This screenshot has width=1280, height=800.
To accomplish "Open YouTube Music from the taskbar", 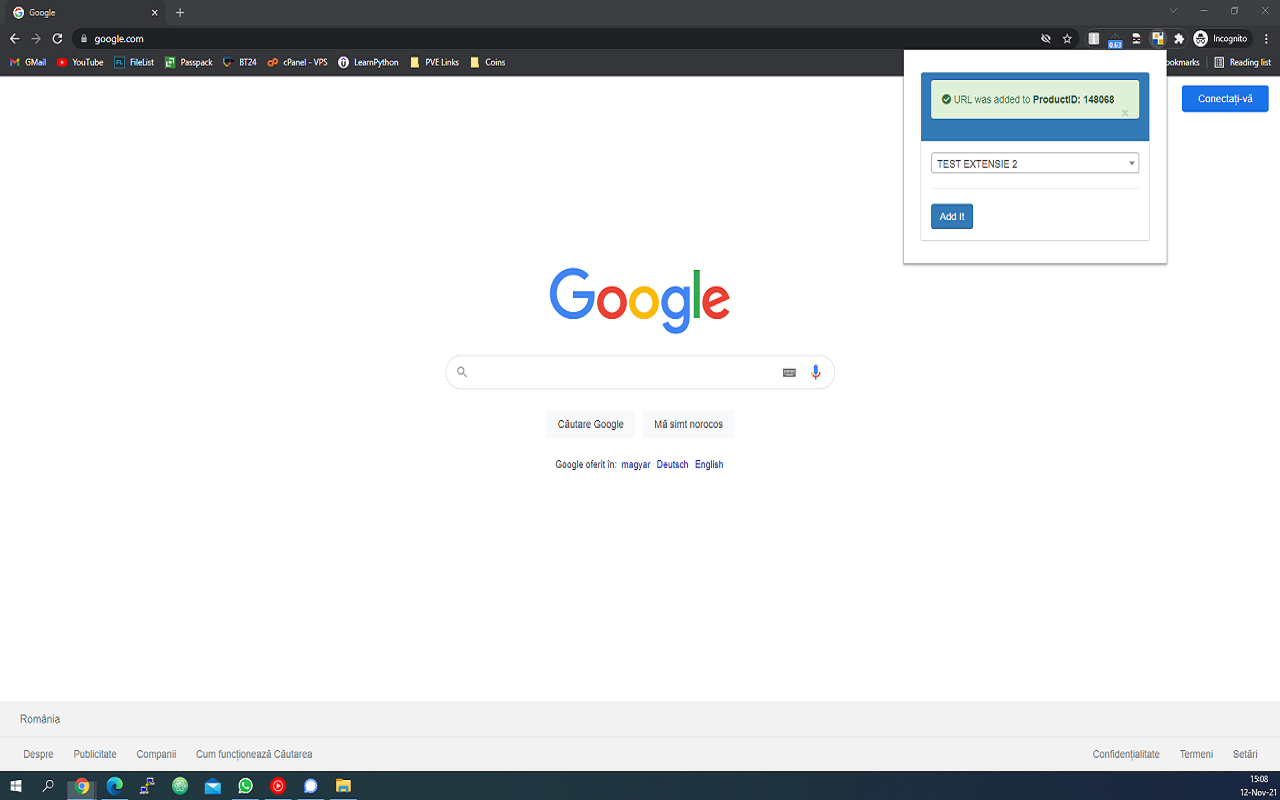I will [x=278, y=786].
